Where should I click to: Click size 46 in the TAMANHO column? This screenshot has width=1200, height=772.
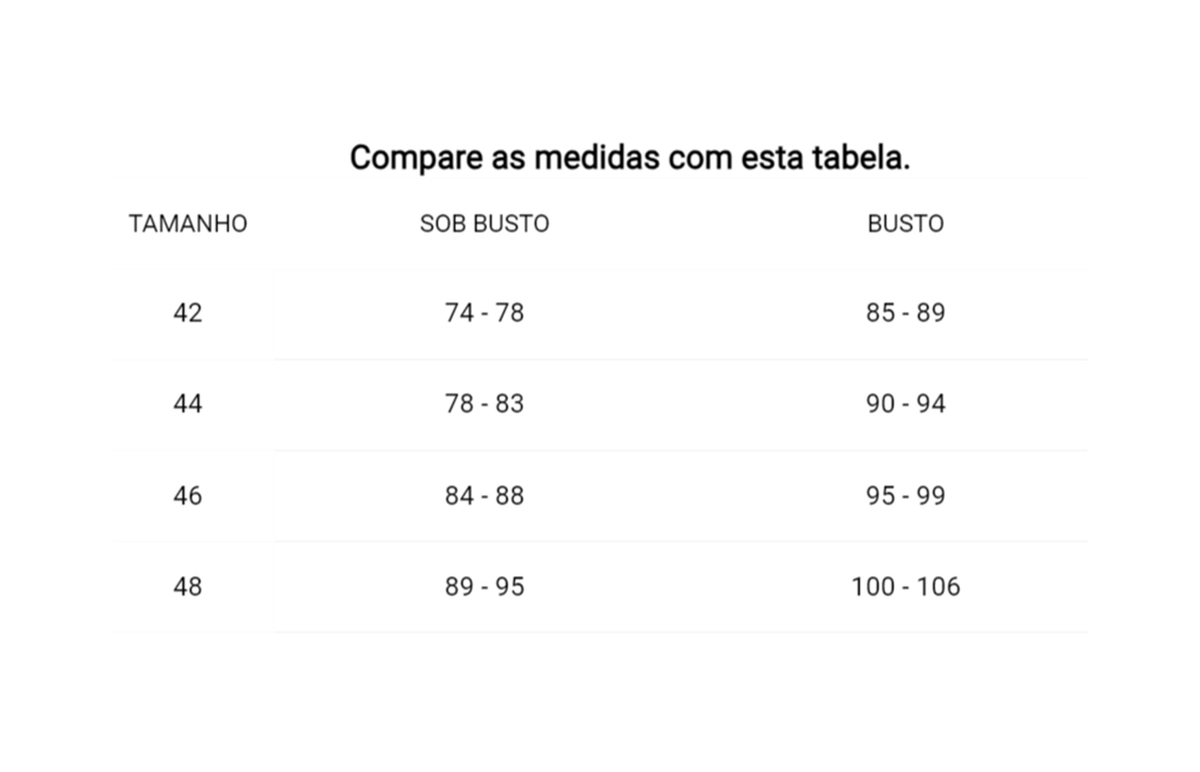point(188,496)
